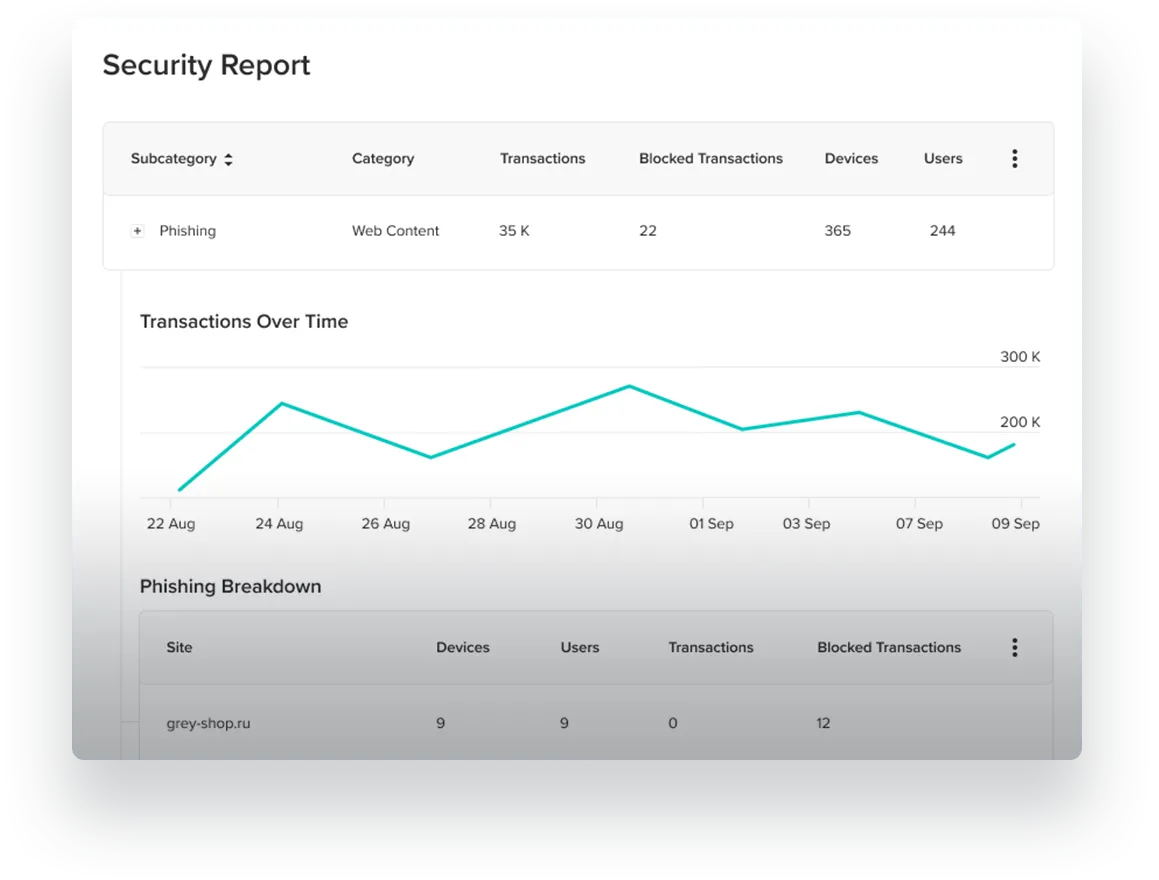This screenshot has width=1159, height=880.
Task: Open the Security Report table options menu
Action: click(x=1014, y=158)
